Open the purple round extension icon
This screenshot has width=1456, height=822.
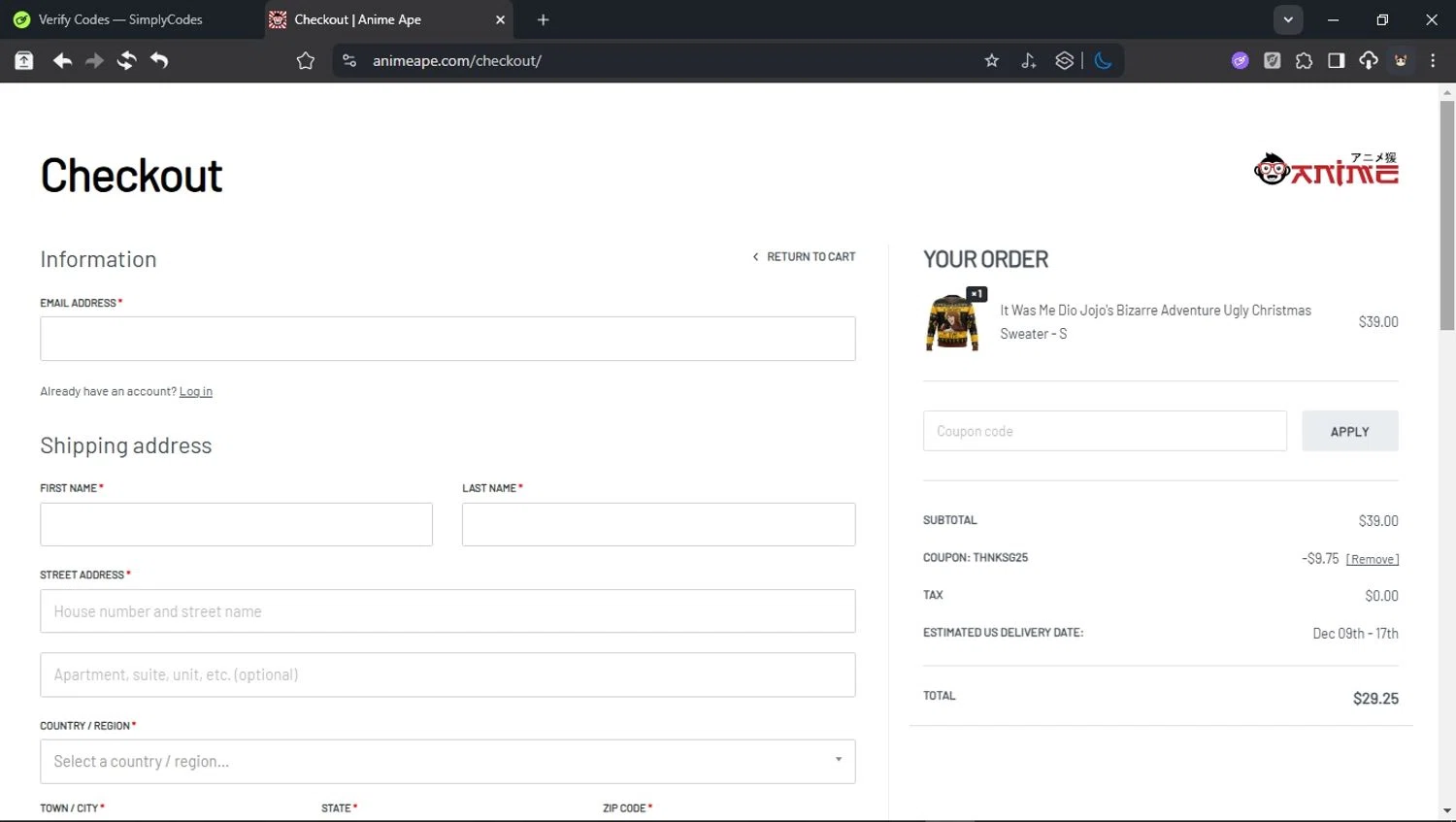point(1240,60)
